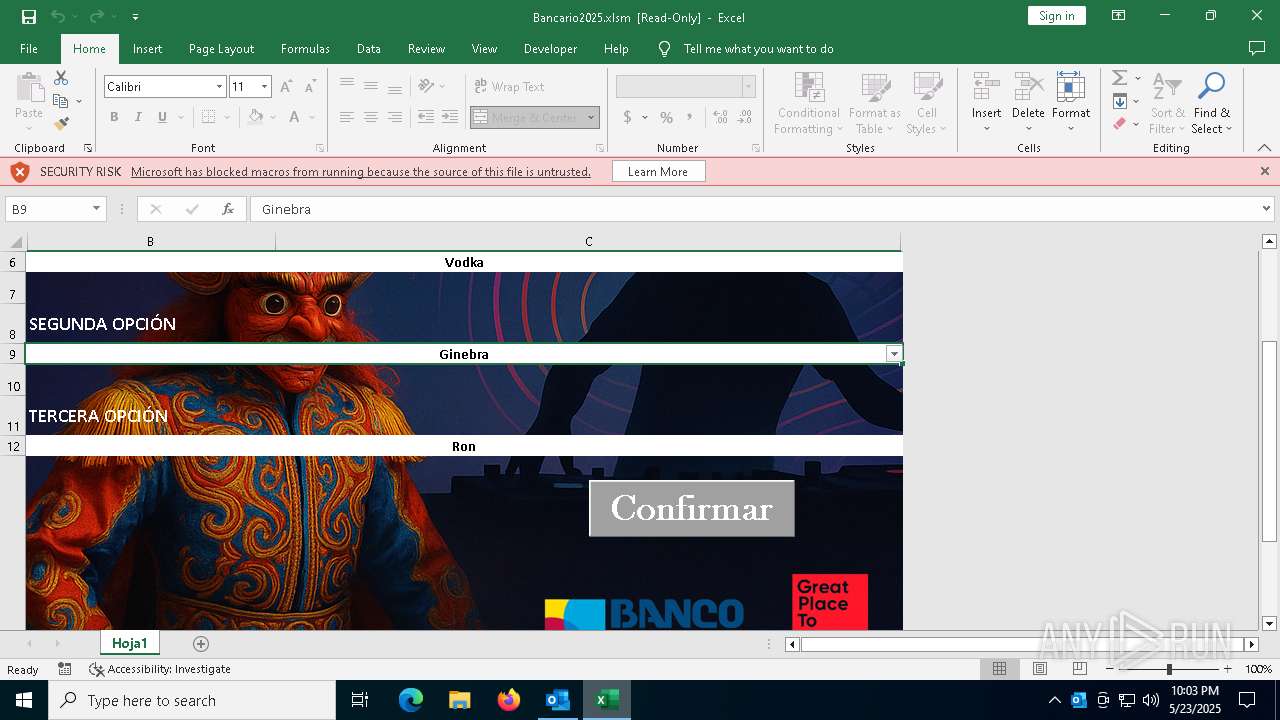
Task: Toggle Align Right
Action: [395, 117]
